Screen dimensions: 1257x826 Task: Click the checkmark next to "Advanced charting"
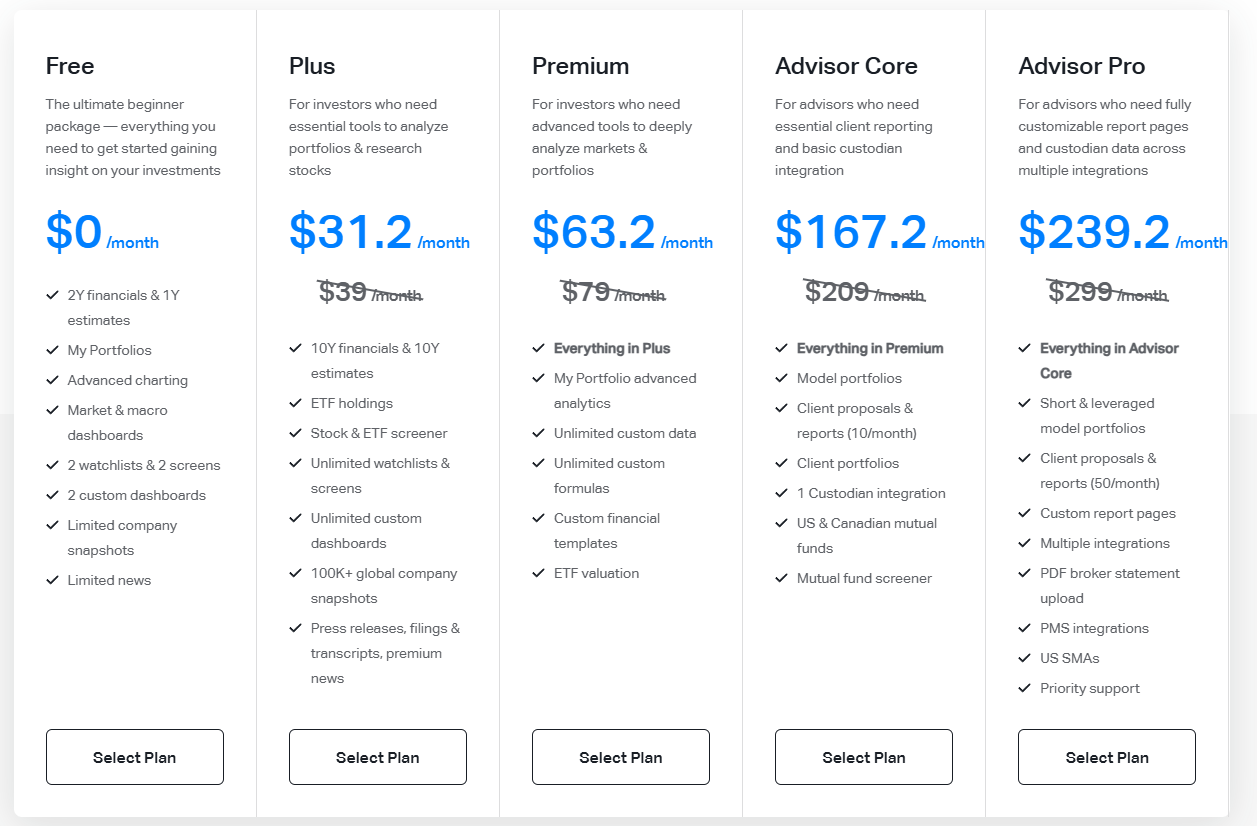coord(52,380)
